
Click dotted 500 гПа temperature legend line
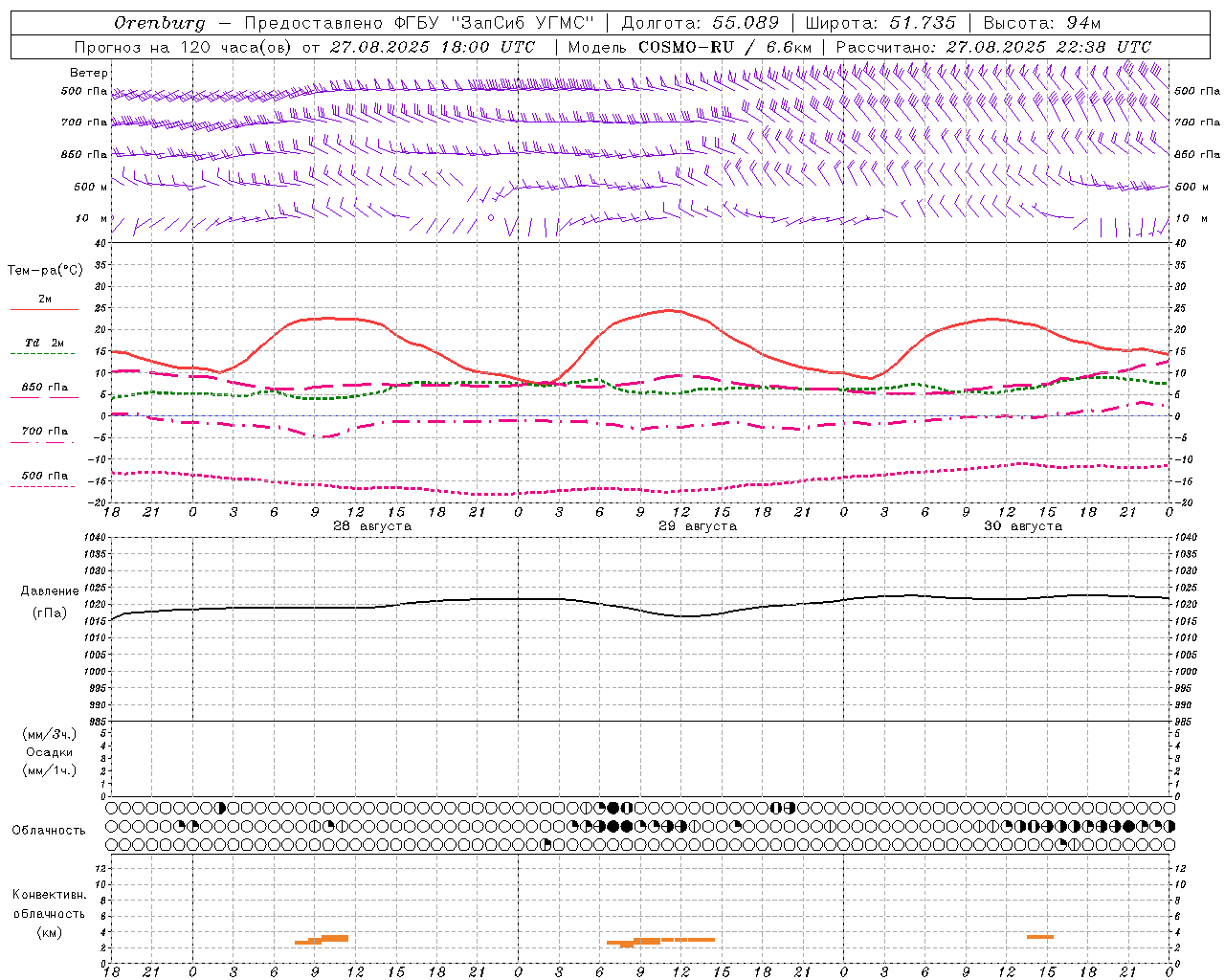(x=43, y=487)
